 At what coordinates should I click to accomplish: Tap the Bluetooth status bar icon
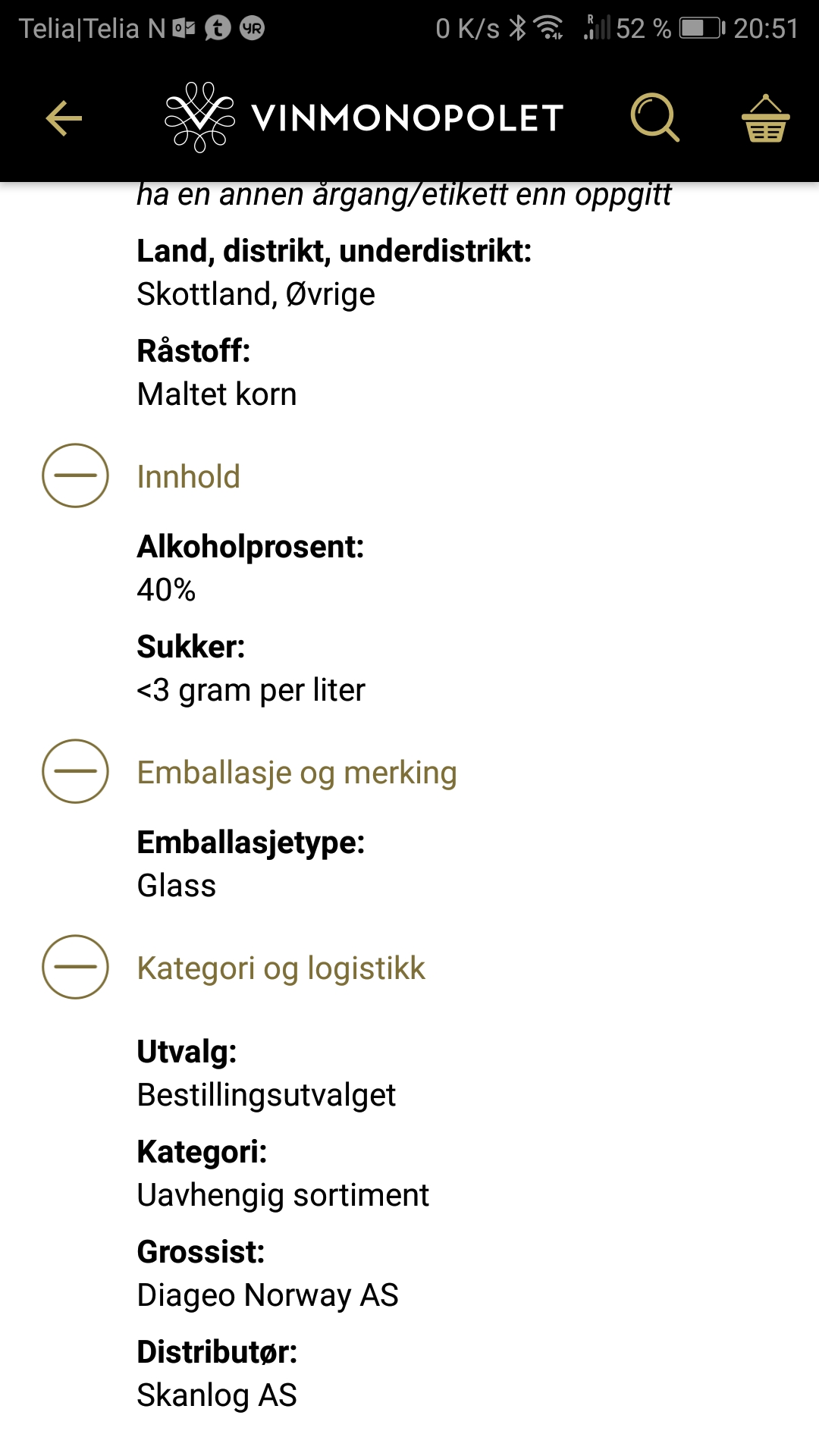coord(518,29)
